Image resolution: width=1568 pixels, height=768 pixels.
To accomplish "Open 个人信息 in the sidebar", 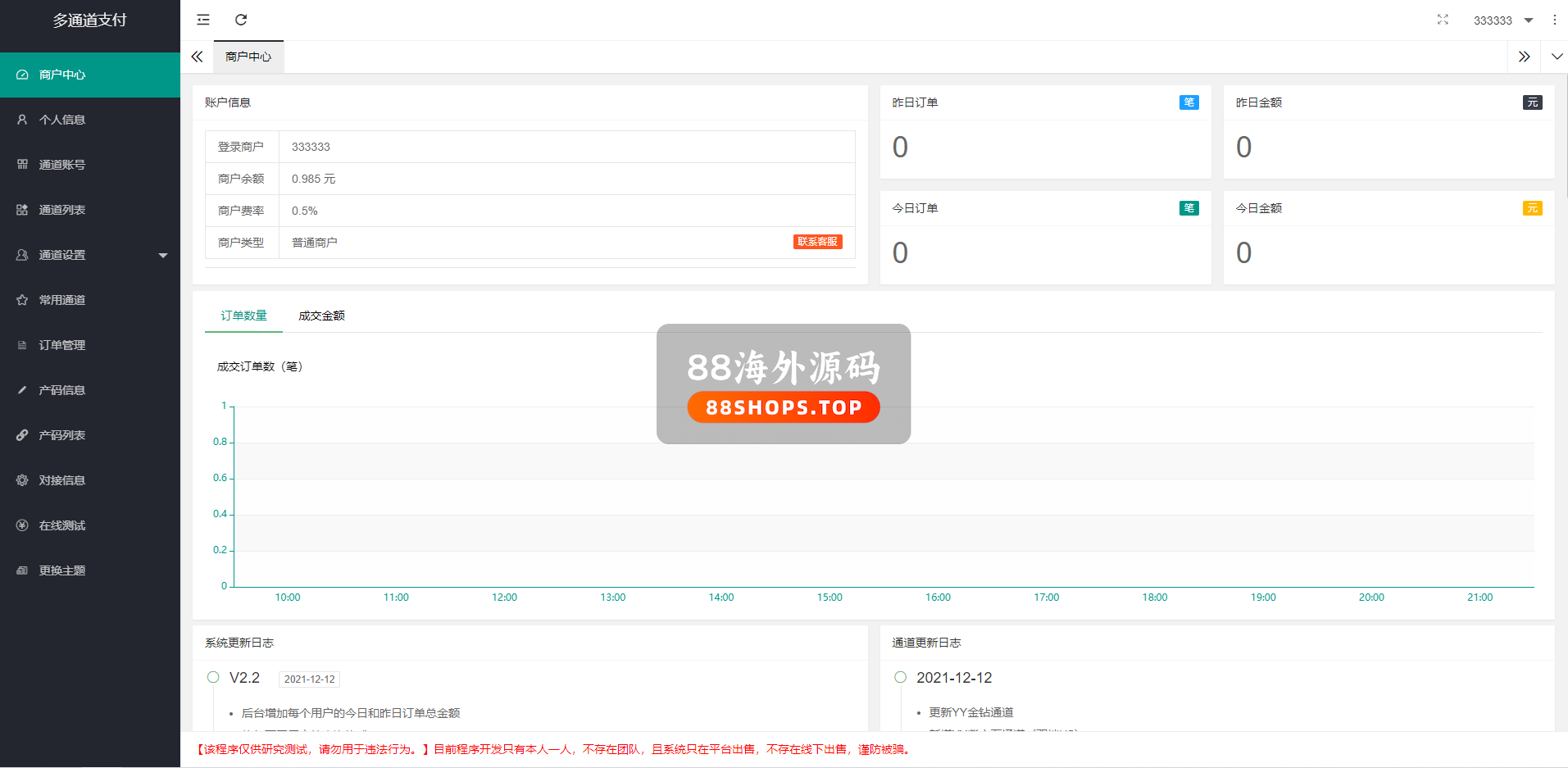I will coord(62,120).
